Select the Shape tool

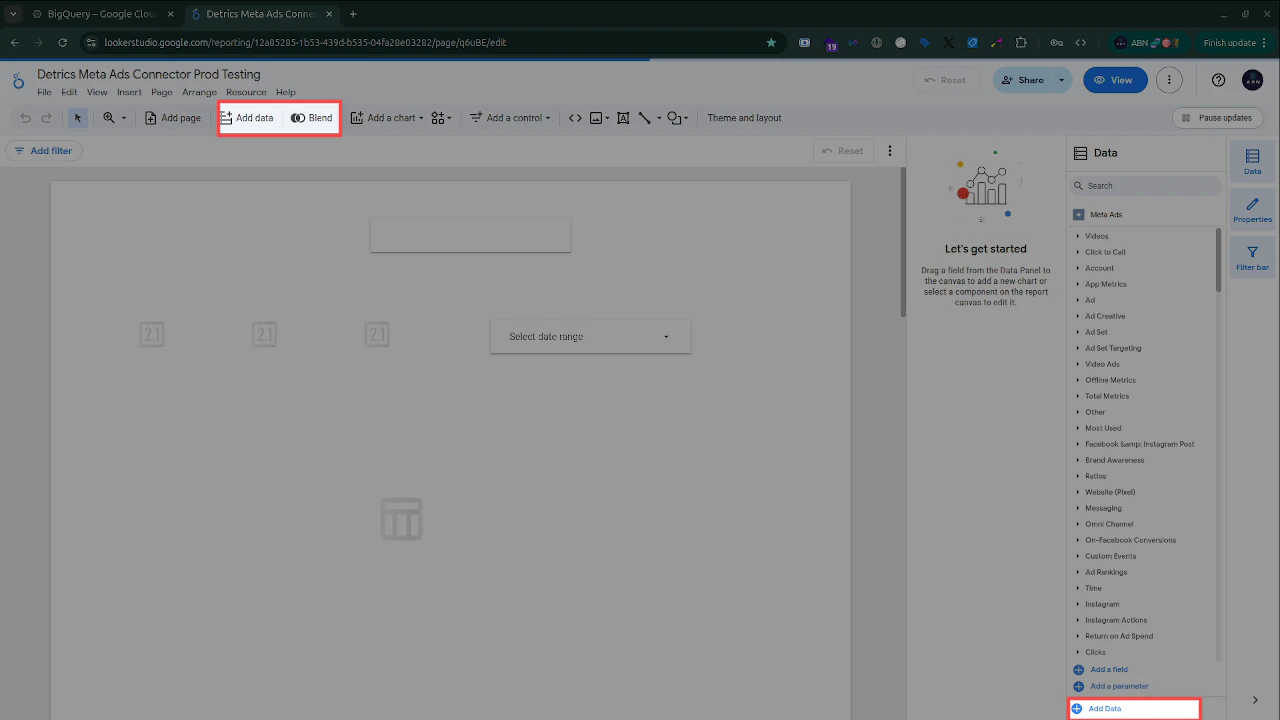[x=674, y=117]
